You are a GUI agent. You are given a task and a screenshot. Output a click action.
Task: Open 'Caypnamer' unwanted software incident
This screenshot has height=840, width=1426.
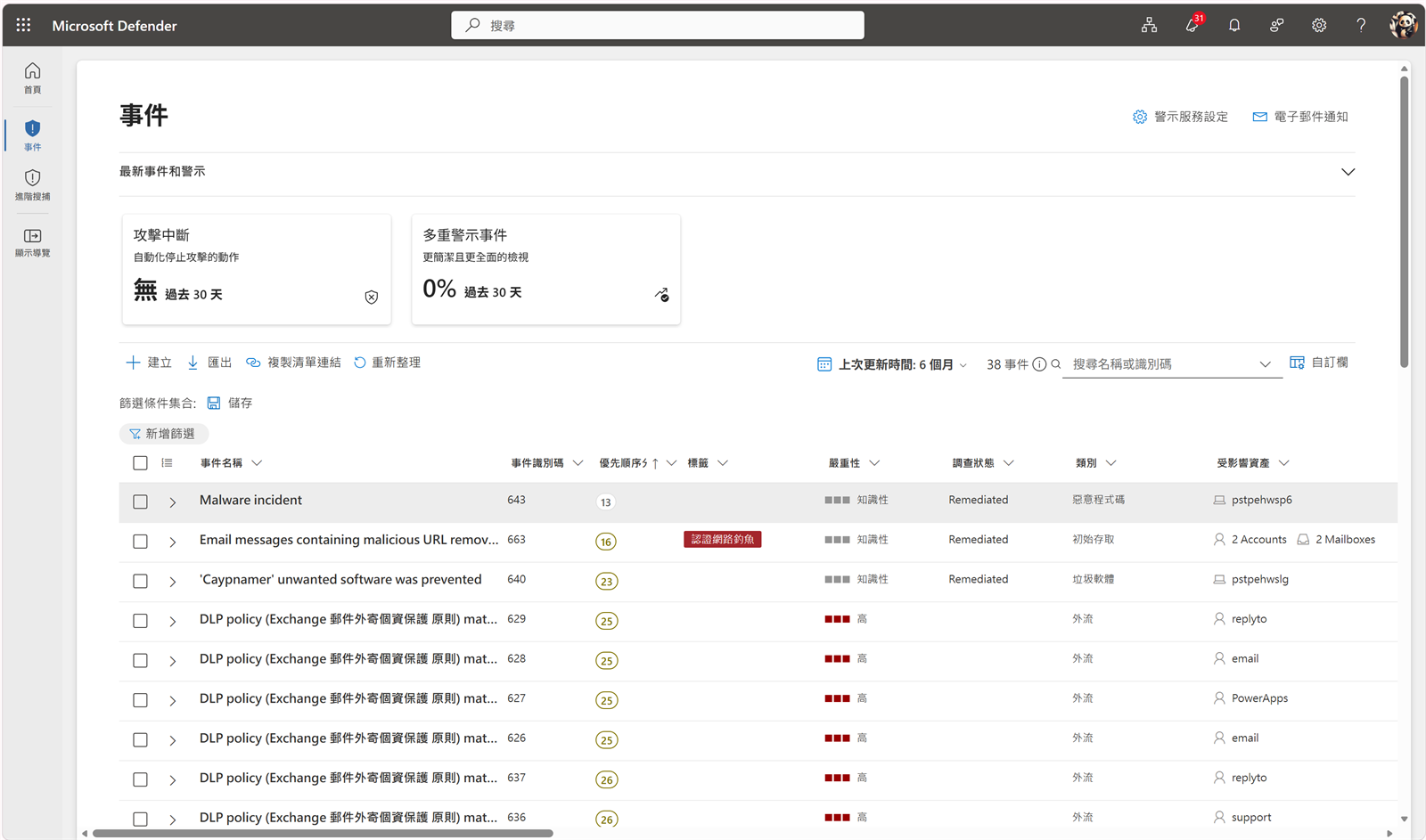(340, 580)
